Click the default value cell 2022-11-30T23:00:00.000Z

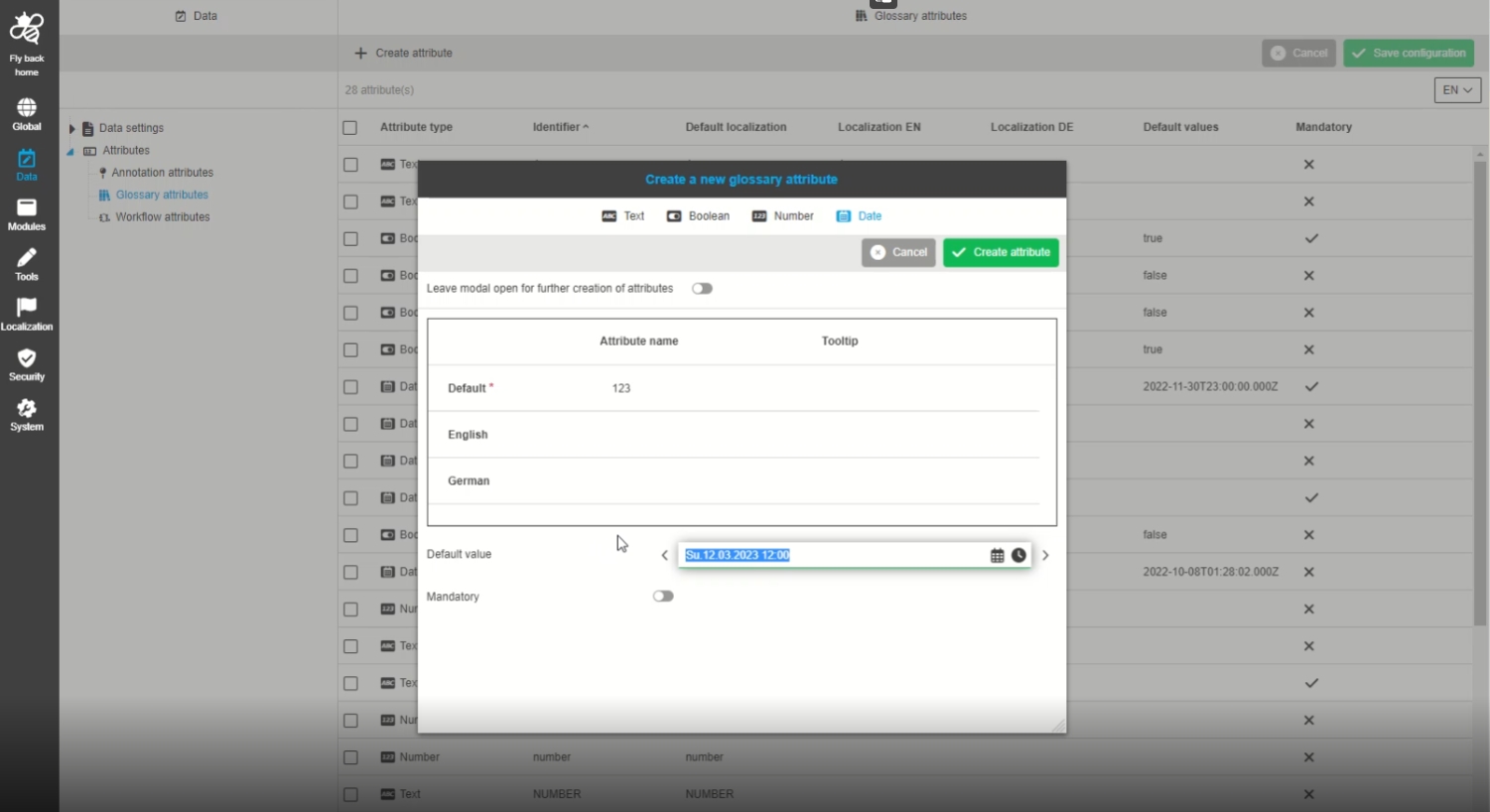coord(1210,387)
